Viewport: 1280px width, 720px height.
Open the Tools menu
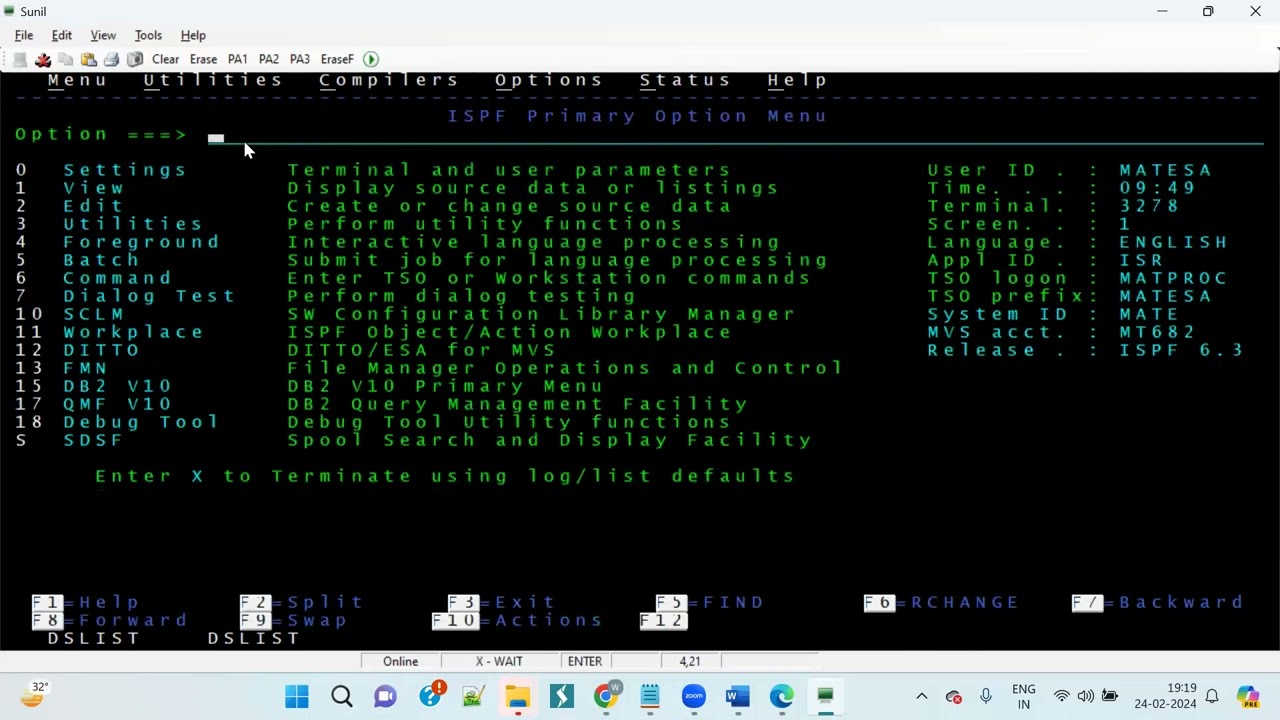[x=148, y=35]
